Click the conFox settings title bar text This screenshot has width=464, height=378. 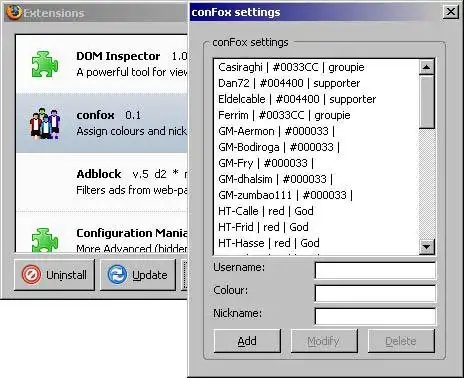[x=236, y=12]
